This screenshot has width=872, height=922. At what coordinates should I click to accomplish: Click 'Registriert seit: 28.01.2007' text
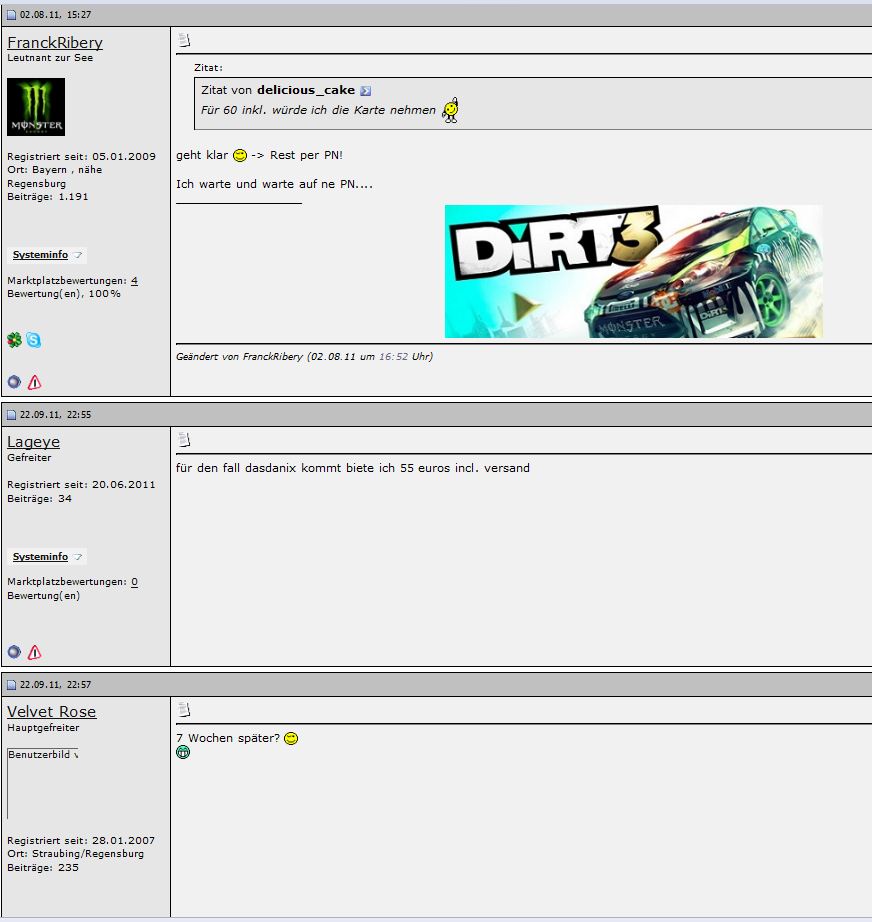81,840
